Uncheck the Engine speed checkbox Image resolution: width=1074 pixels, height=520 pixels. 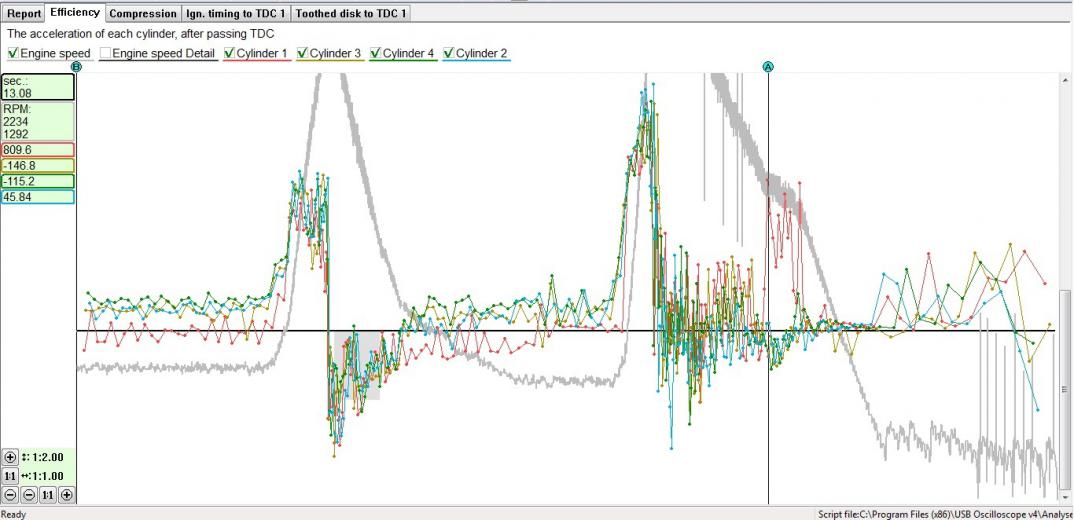[x=13, y=53]
